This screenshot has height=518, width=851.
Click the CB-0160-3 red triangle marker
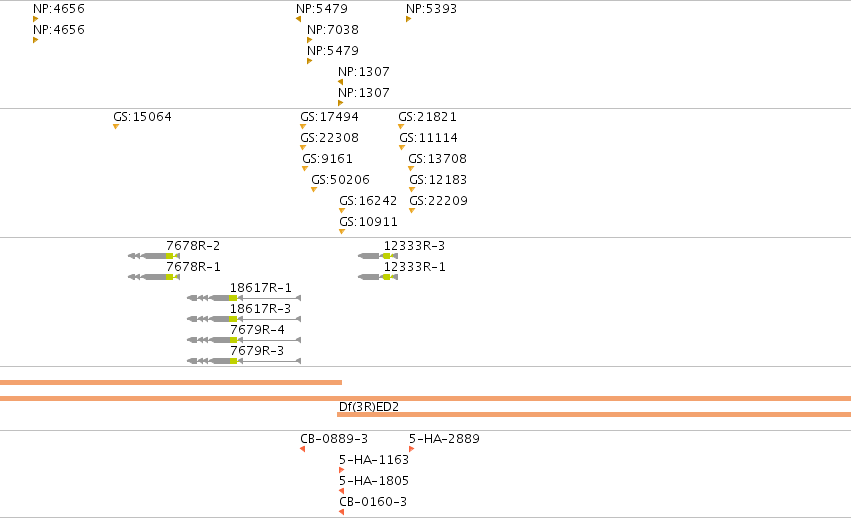(x=341, y=512)
